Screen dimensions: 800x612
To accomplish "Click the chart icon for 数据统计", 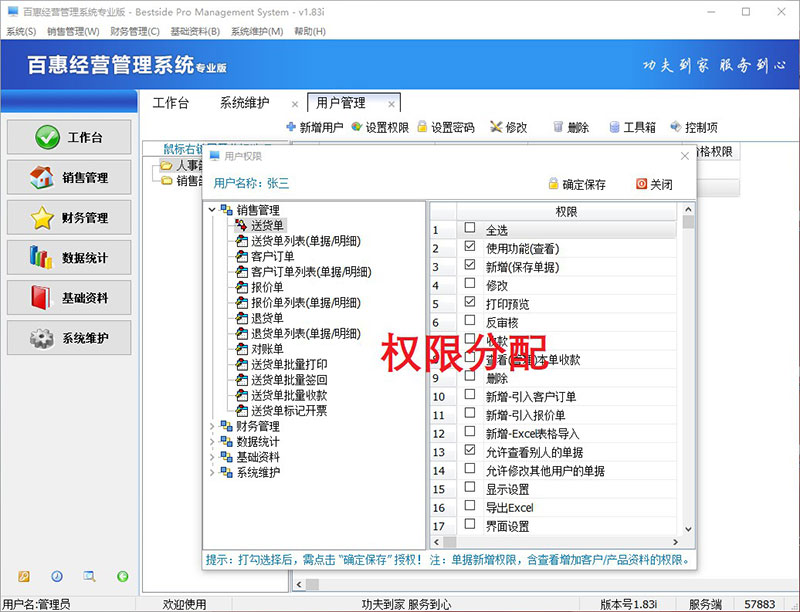I will point(41,258).
